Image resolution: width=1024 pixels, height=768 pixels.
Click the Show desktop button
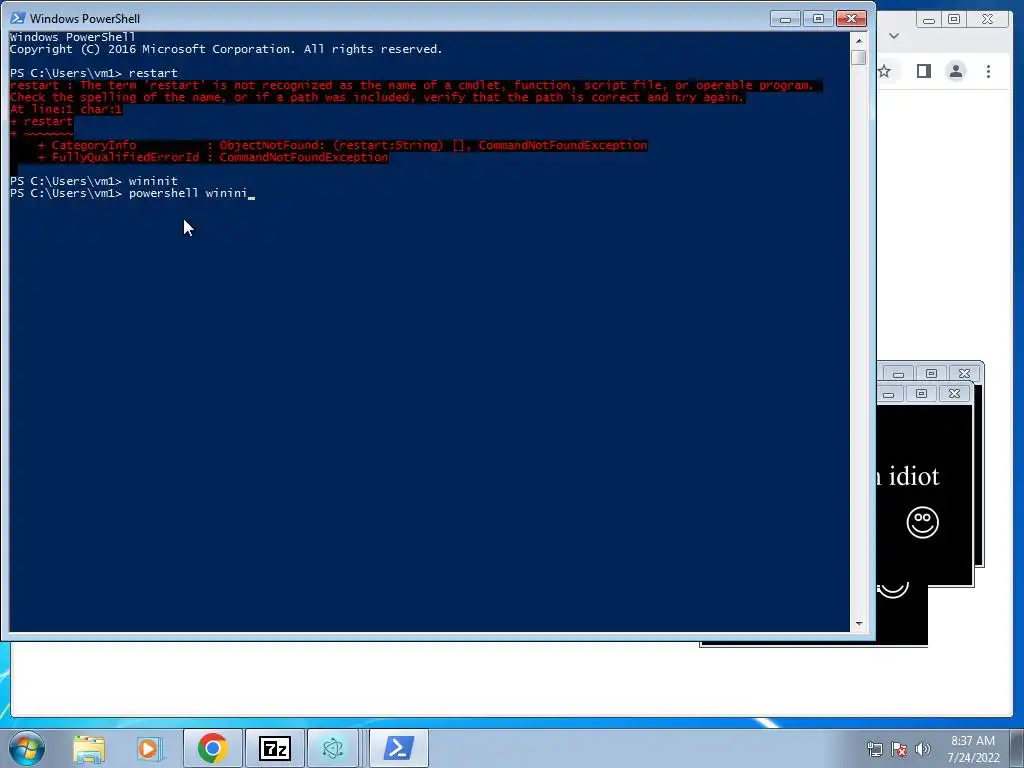[x=1017, y=748]
